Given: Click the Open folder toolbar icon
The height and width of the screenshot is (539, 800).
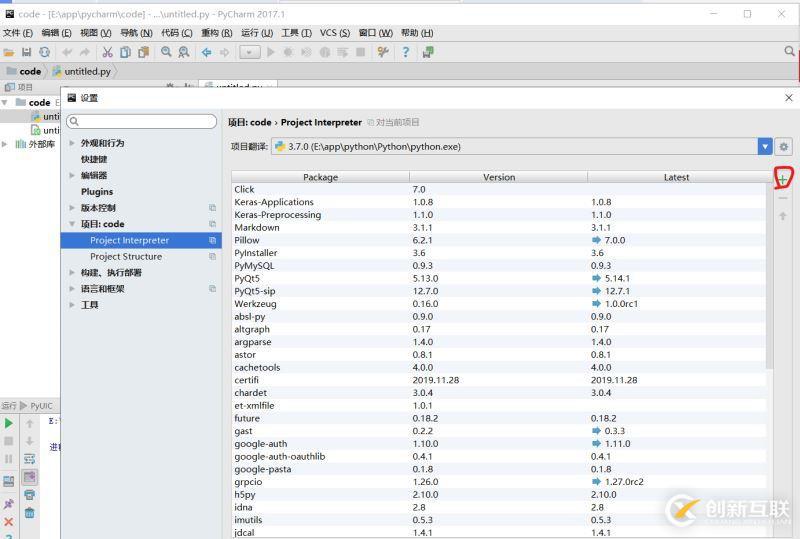Looking at the screenshot, I should [x=9, y=52].
